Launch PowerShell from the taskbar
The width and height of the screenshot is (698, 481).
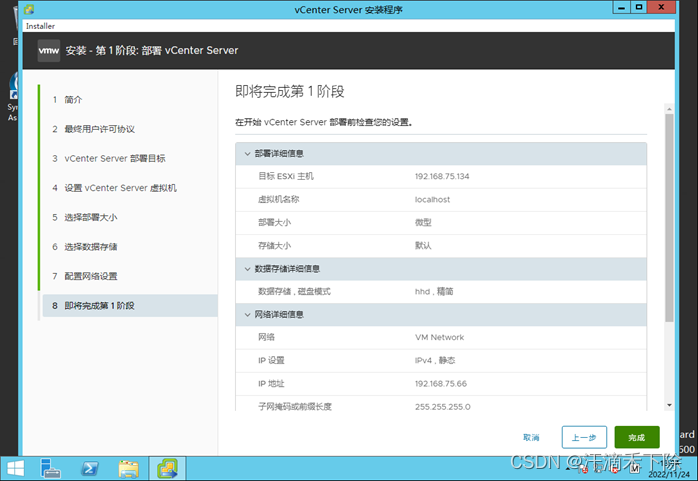90,468
